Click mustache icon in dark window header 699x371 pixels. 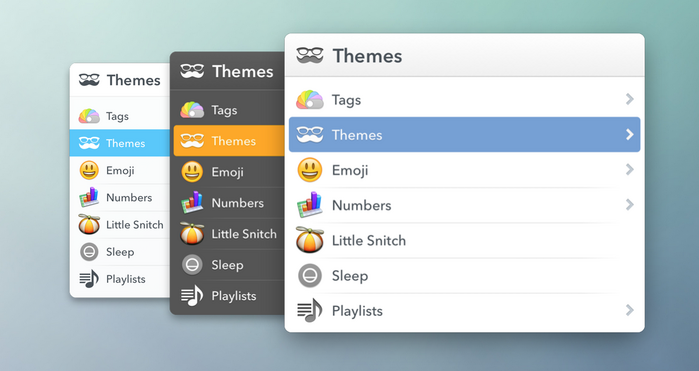pos(192,71)
